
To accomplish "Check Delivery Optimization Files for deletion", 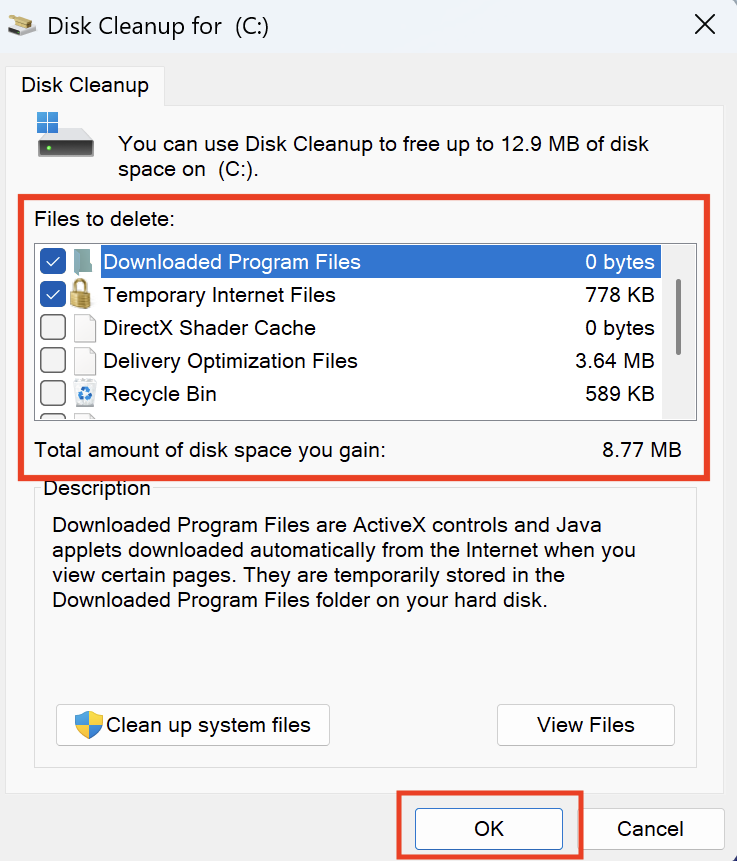I will [53, 359].
